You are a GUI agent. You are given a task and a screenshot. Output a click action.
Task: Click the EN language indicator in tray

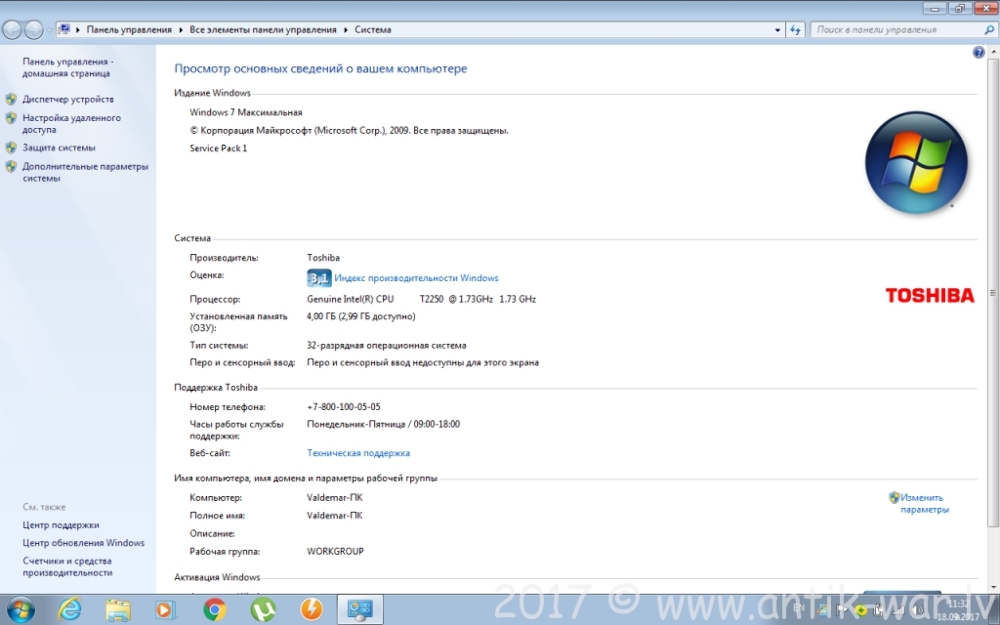click(798, 608)
